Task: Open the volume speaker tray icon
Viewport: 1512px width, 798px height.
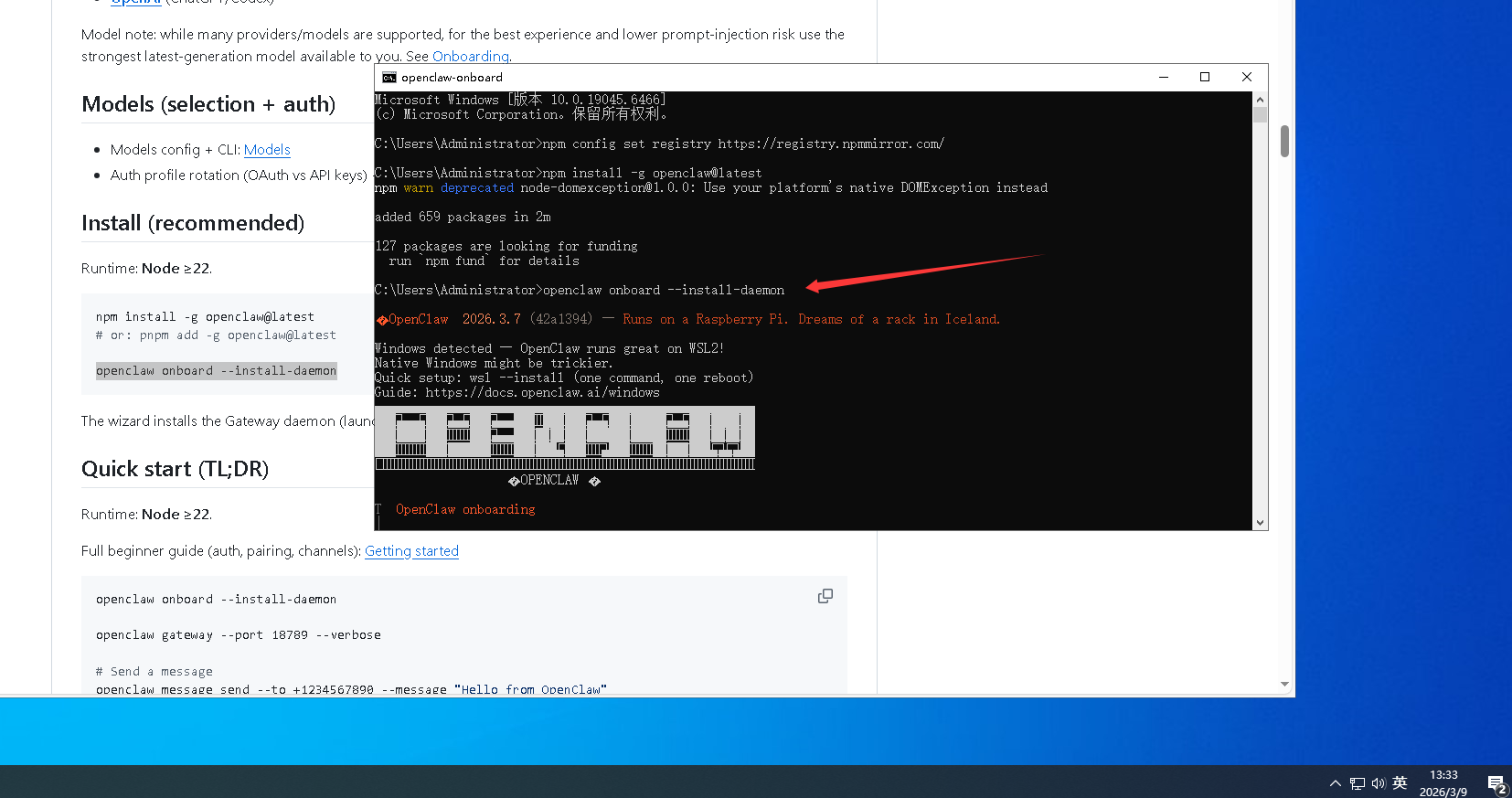Action: tap(1379, 783)
